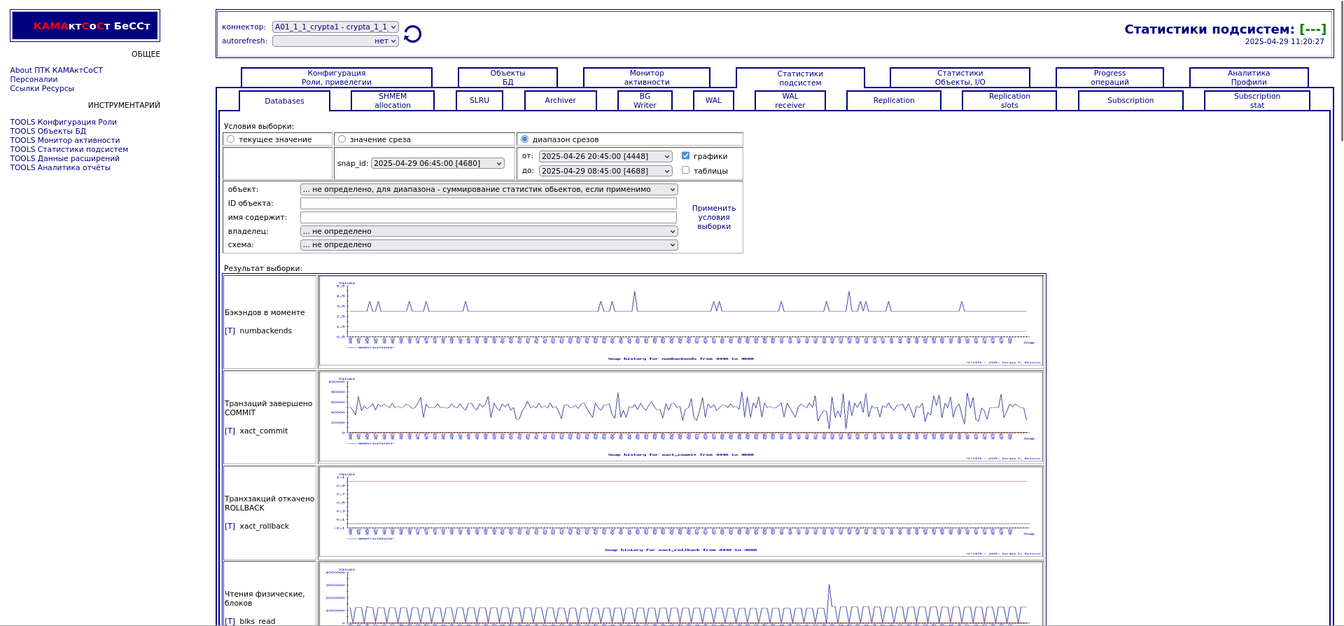Screen dimensions: 1344x626
Task: Select the 'текущее значение' radio option
Action: pyautogui.click(x=231, y=140)
